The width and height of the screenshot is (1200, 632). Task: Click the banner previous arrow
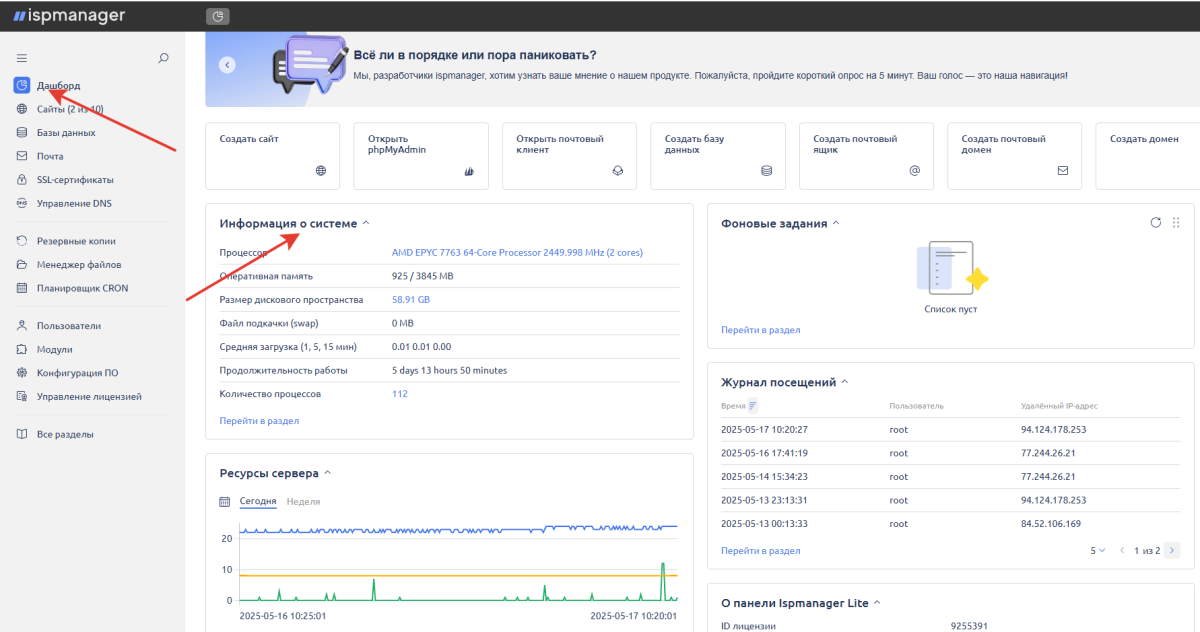(x=227, y=65)
